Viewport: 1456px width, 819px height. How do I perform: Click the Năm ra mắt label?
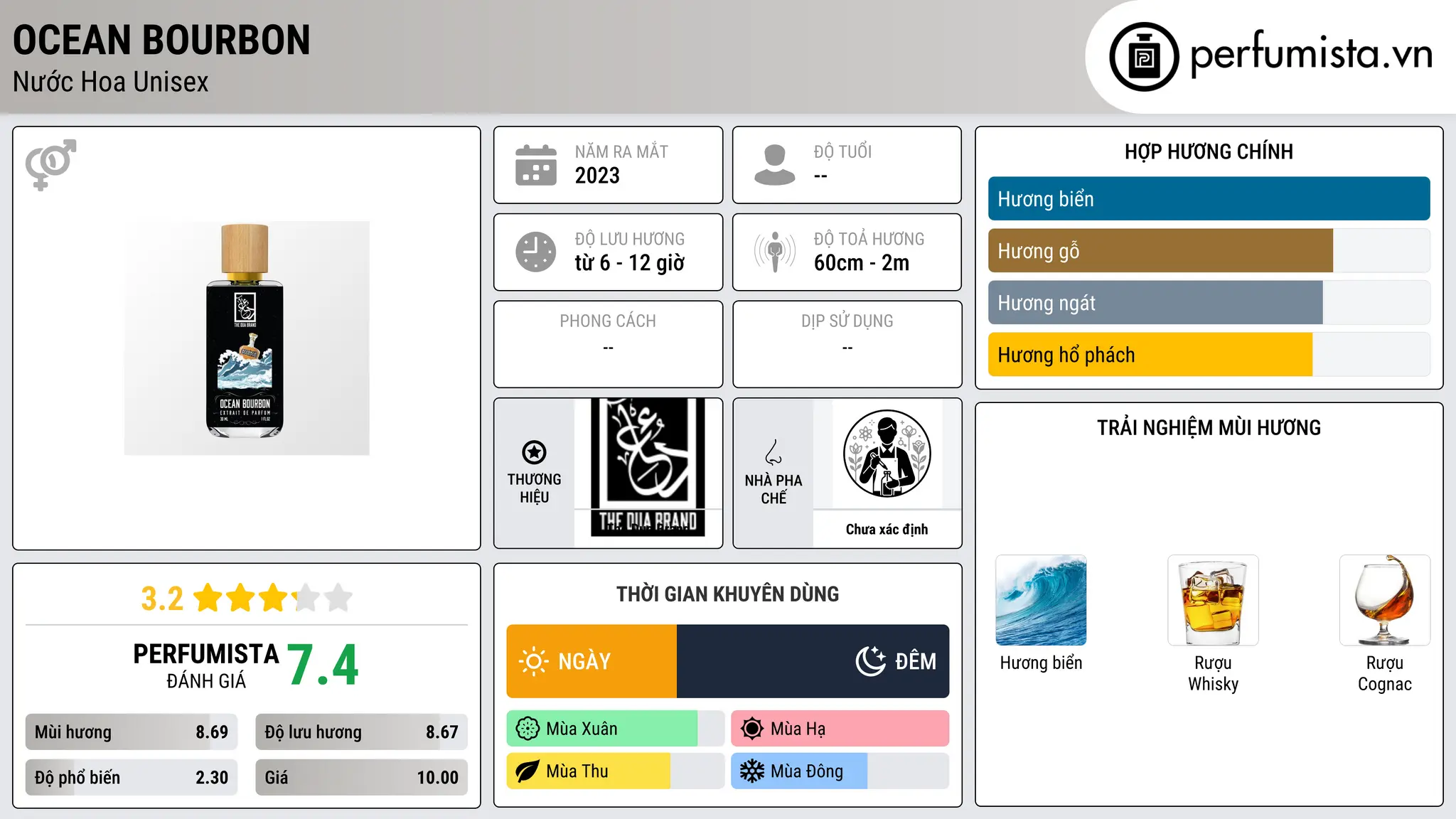click(x=621, y=151)
